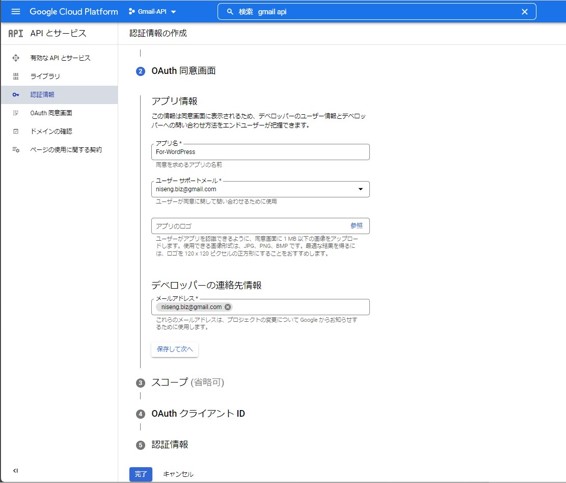566x483 pixels.
Task: Click the API logo icon in sidebar header
Action: click(16, 33)
